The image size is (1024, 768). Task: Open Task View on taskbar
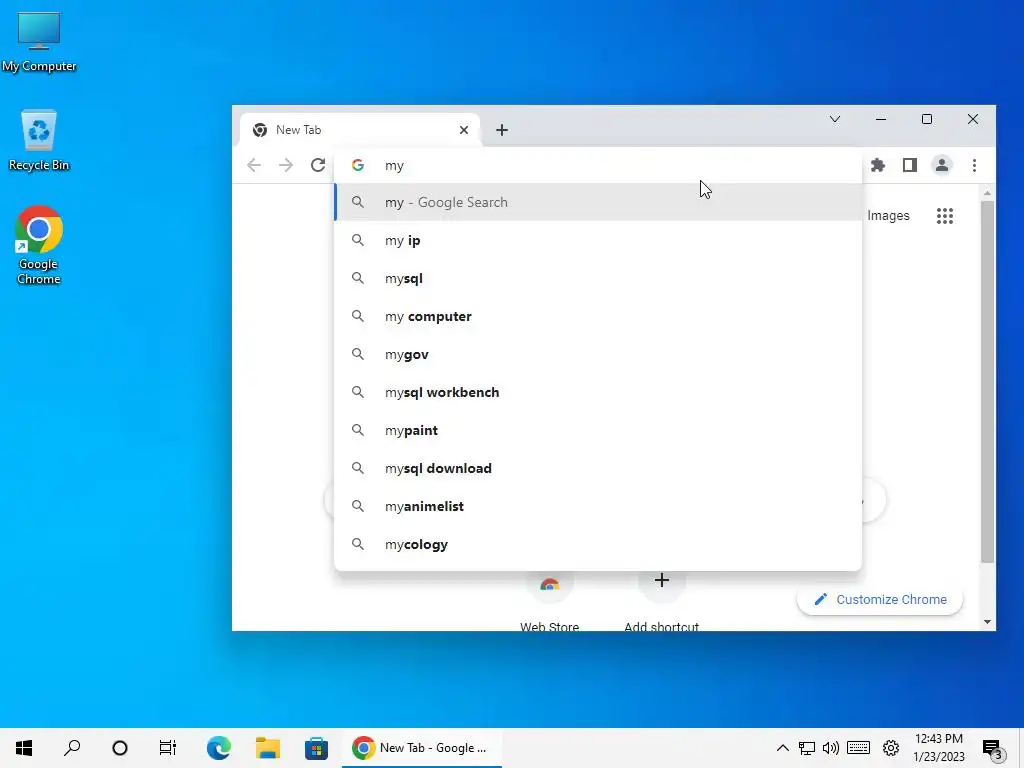coord(168,748)
